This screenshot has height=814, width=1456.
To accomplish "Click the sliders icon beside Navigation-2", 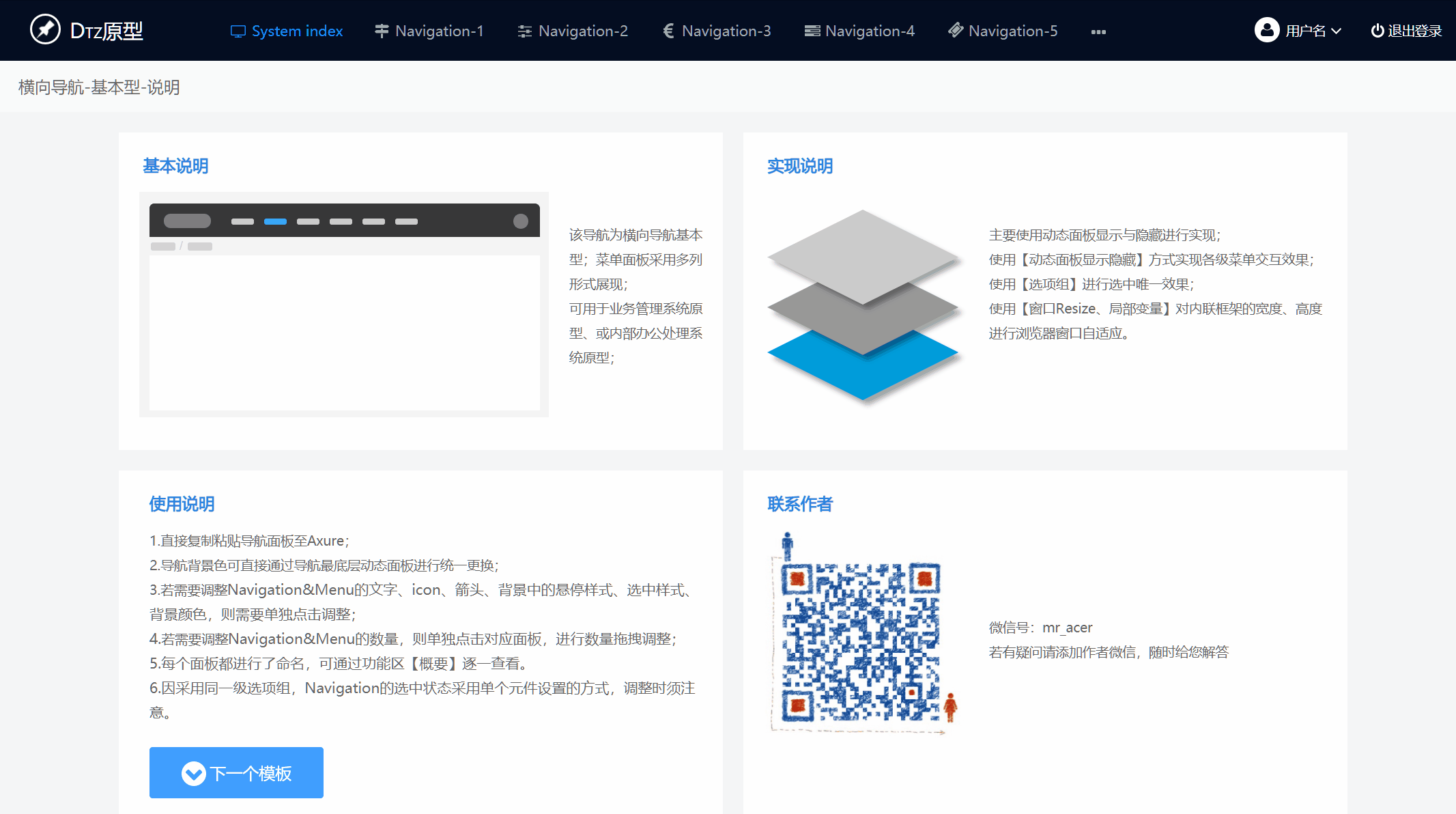I will [524, 31].
